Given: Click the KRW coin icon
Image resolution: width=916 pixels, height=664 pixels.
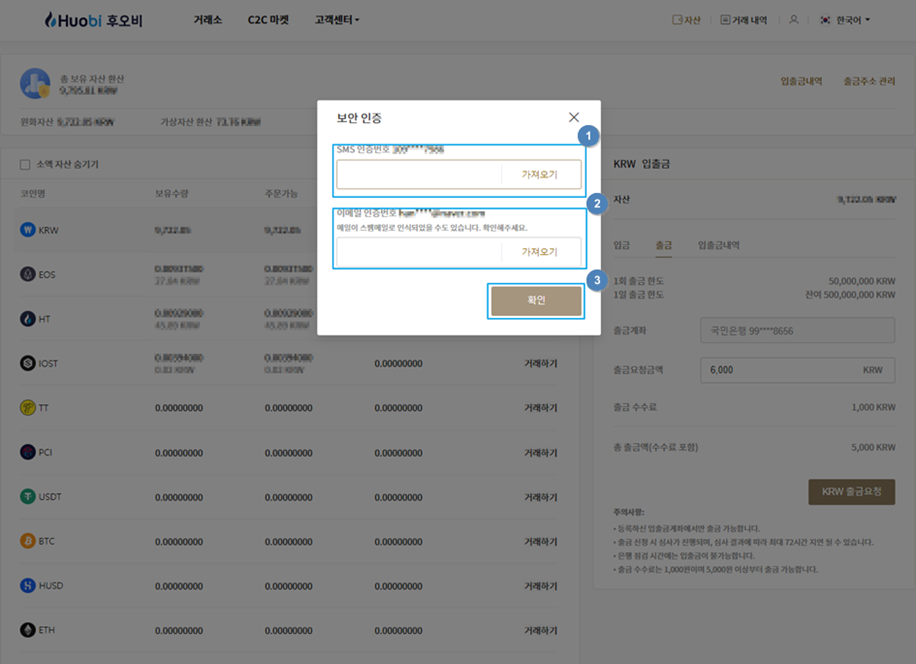Looking at the screenshot, I should (27, 230).
